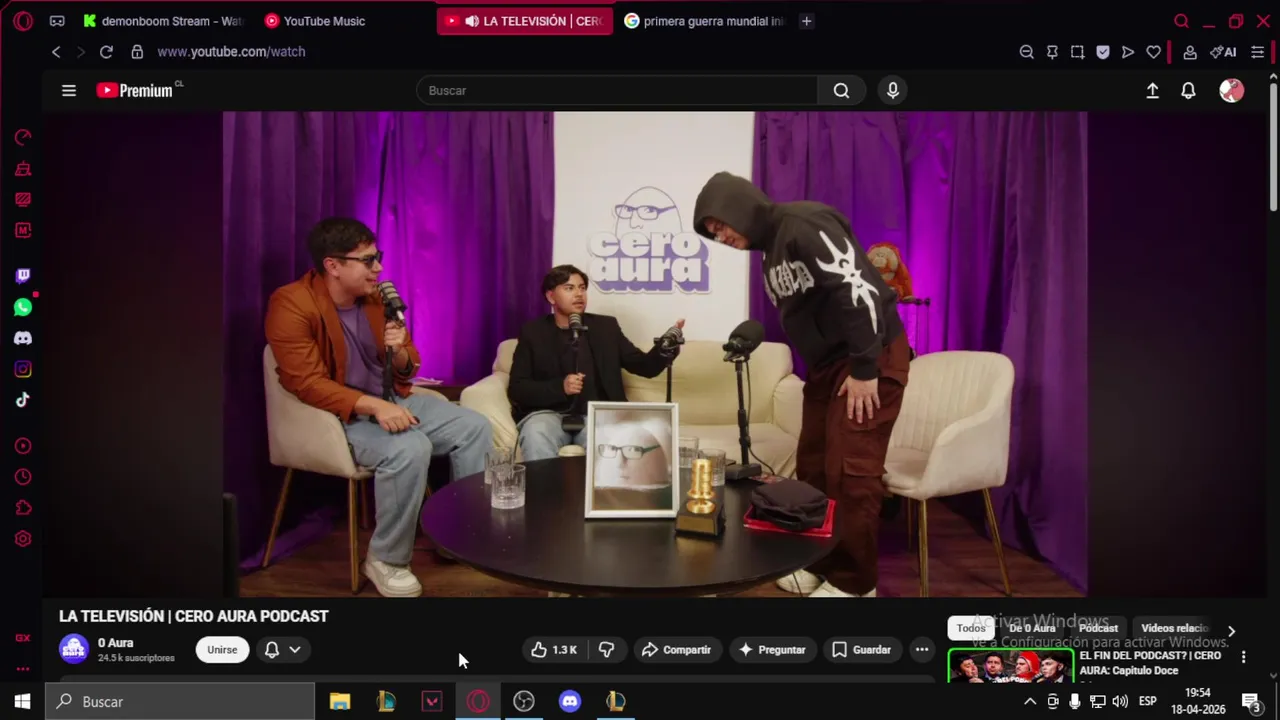Screen dimensions: 1280x720
Task: Open sidebar settings gear icon
Action: pos(23,539)
